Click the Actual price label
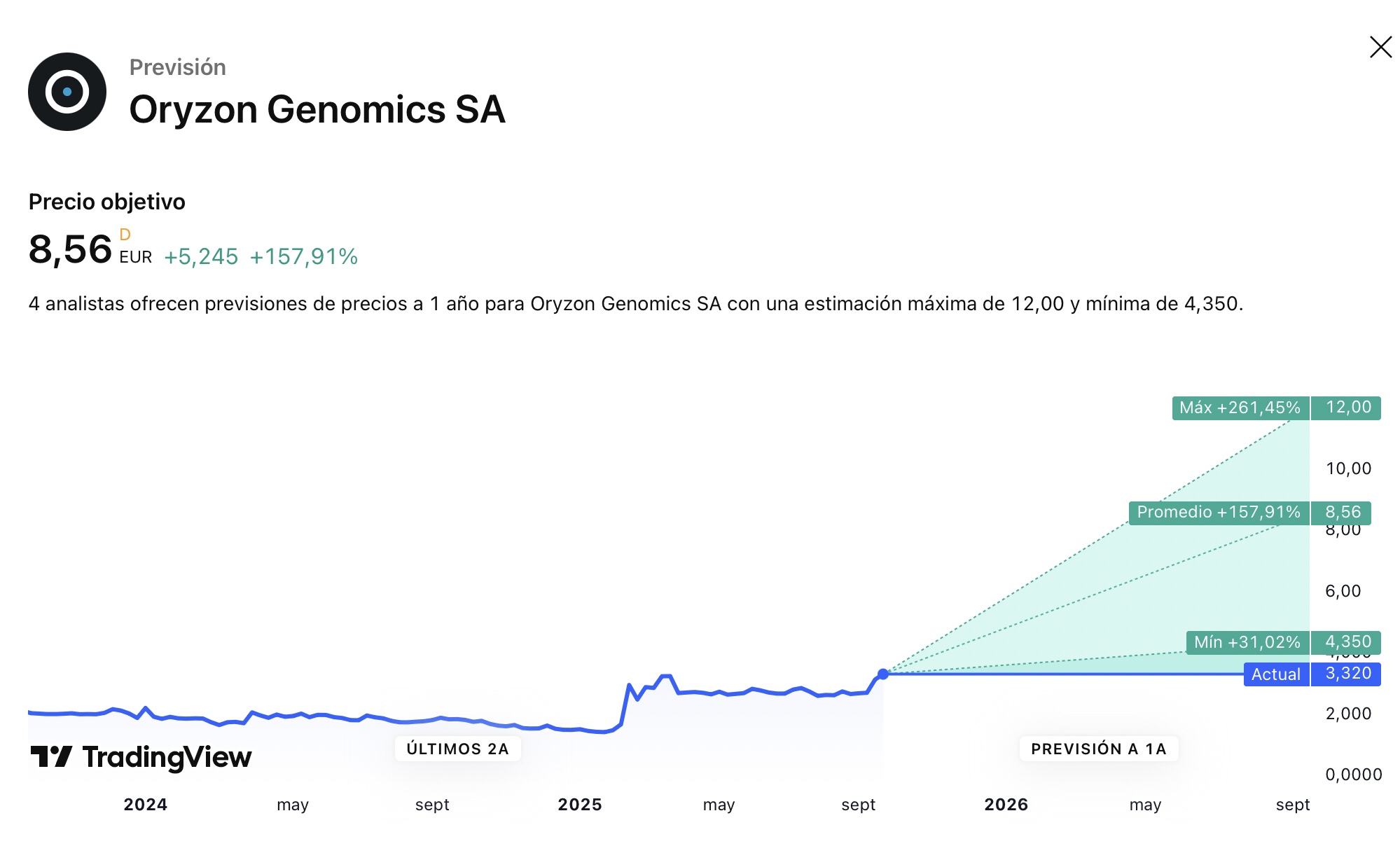 pos(1276,674)
